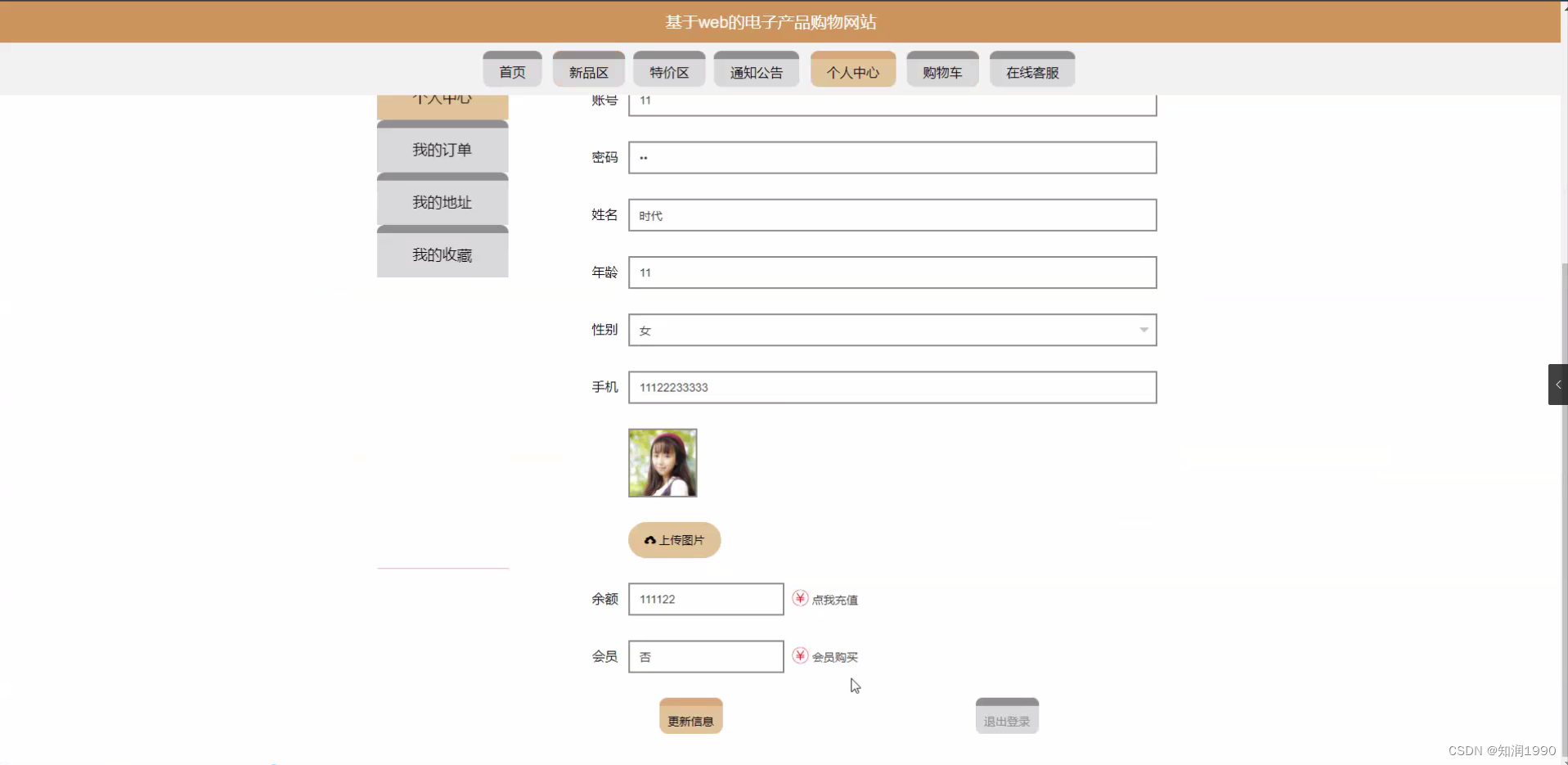Click the 点我充值 recharge link

(835, 599)
